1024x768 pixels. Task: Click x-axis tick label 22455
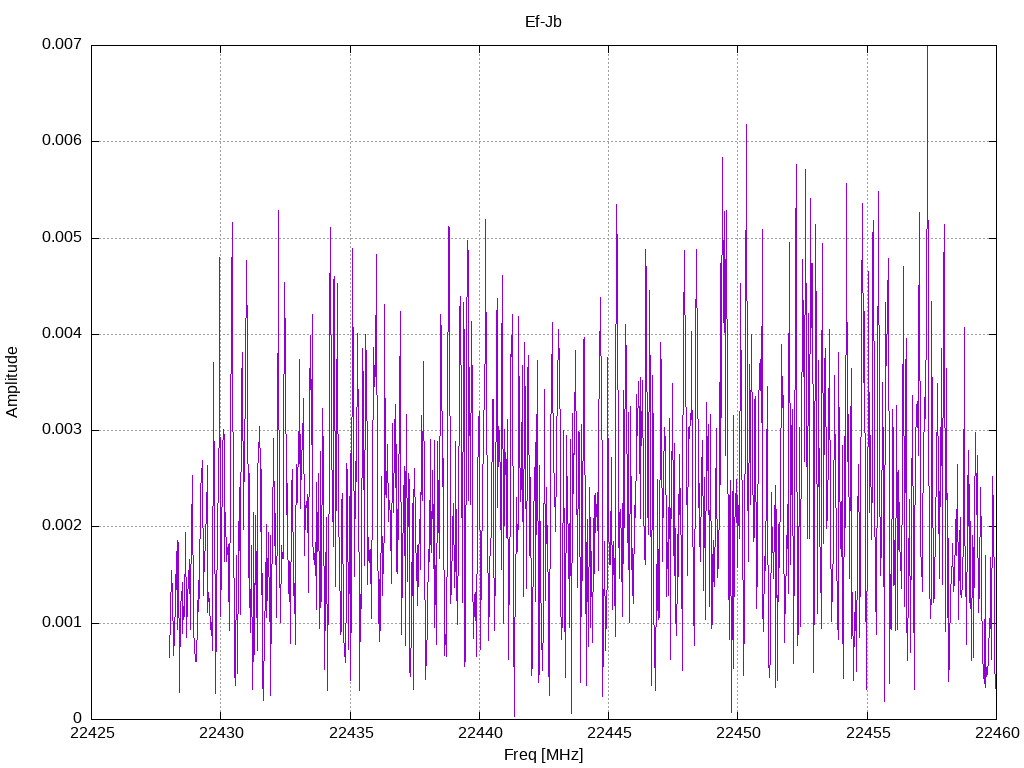click(868, 733)
